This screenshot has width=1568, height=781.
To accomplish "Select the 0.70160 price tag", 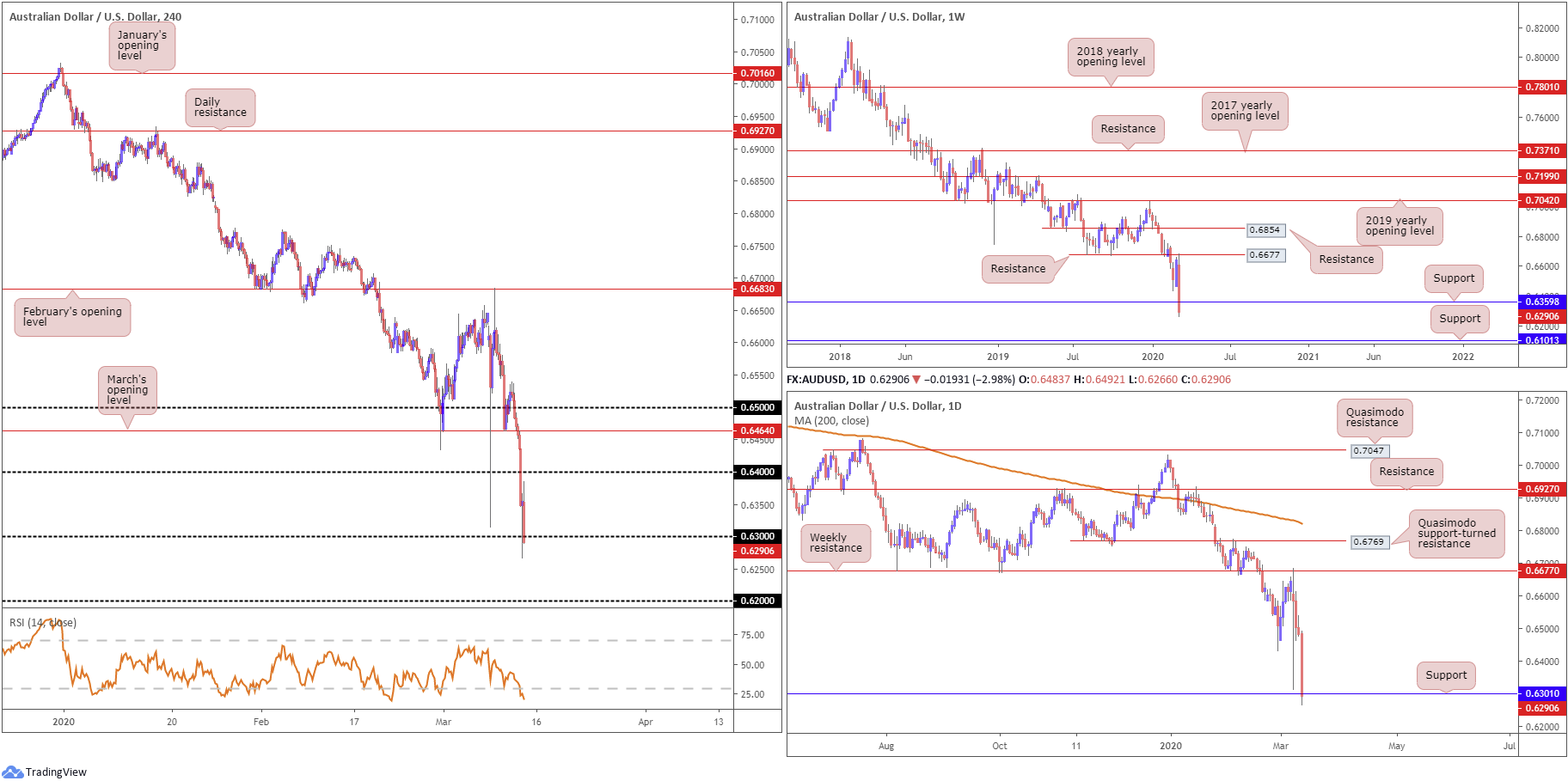I will coord(758,73).
